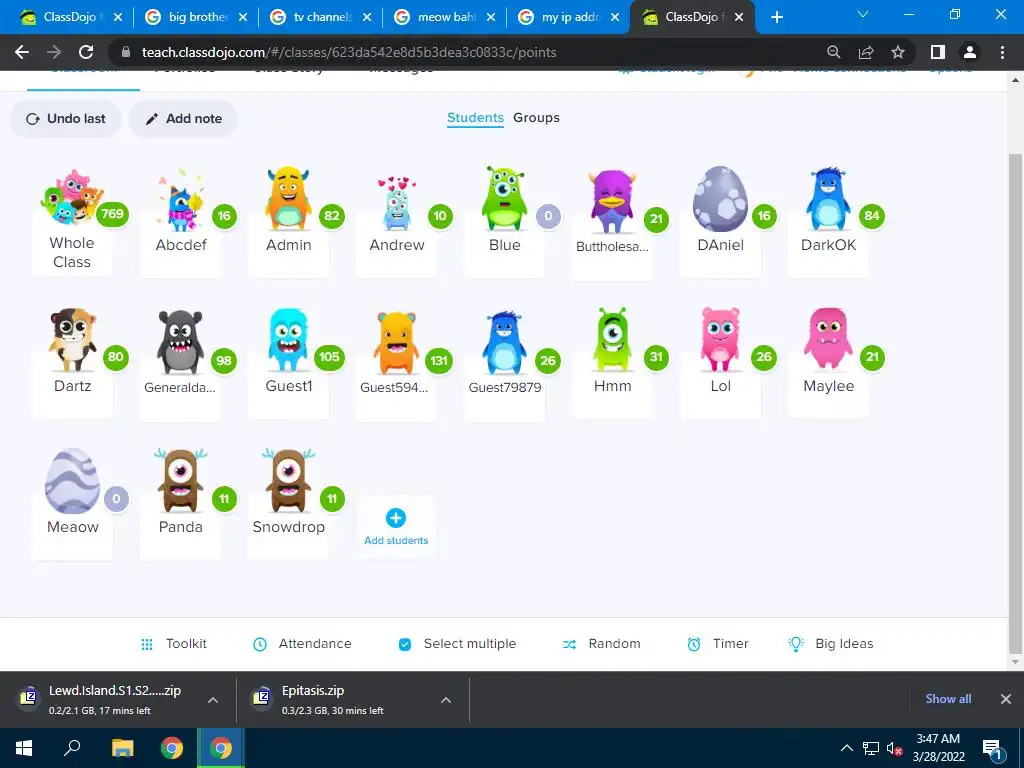Image resolution: width=1024 pixels, height=768 pixels.
Task: Open Windows taskbar search
Action: pyautogui.click(x=72, y=748)
